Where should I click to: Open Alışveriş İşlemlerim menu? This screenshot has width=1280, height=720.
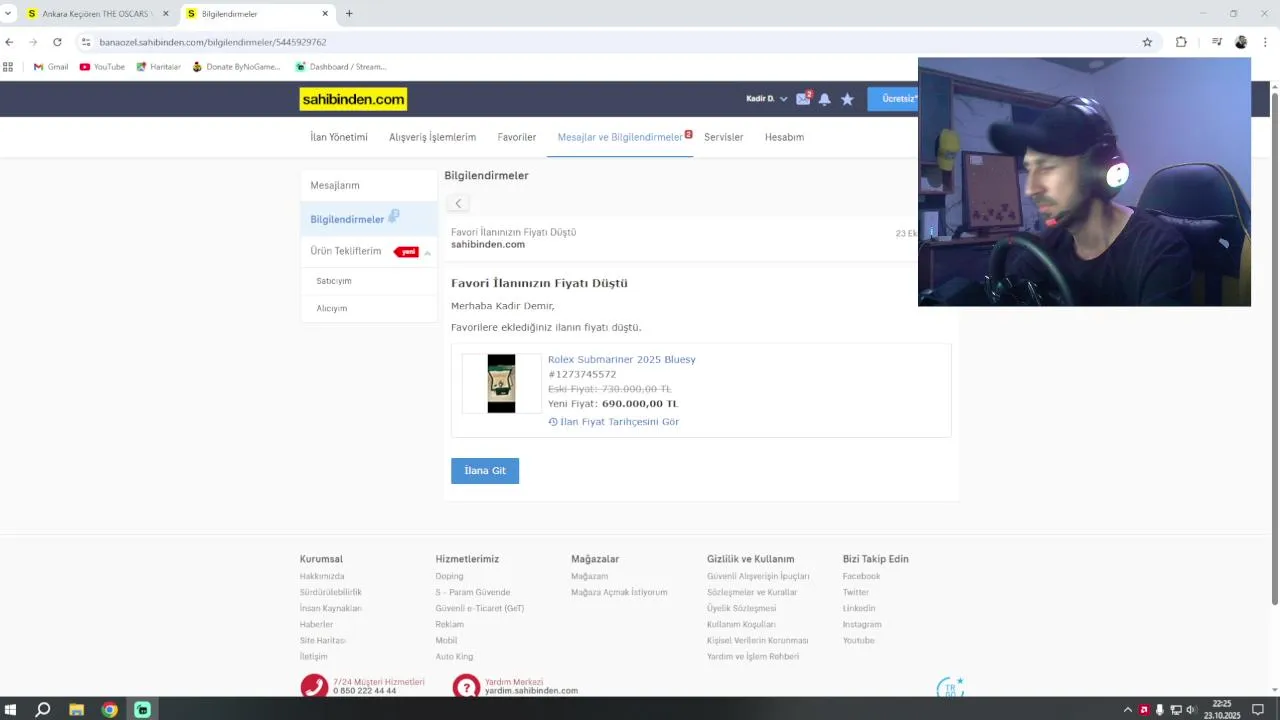(432, 137)
